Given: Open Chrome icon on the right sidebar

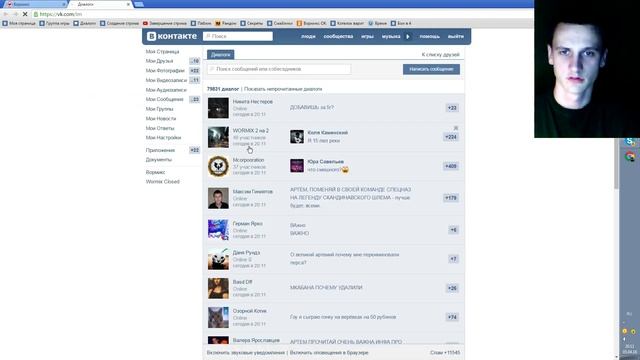Looking at the screenshot, I should pyautogui.click(x=630, y=156).
